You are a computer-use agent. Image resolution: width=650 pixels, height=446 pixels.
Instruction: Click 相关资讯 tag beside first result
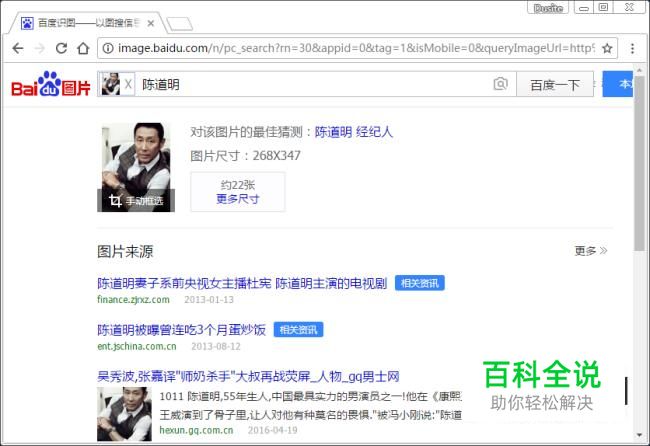[x=420, y=283]
